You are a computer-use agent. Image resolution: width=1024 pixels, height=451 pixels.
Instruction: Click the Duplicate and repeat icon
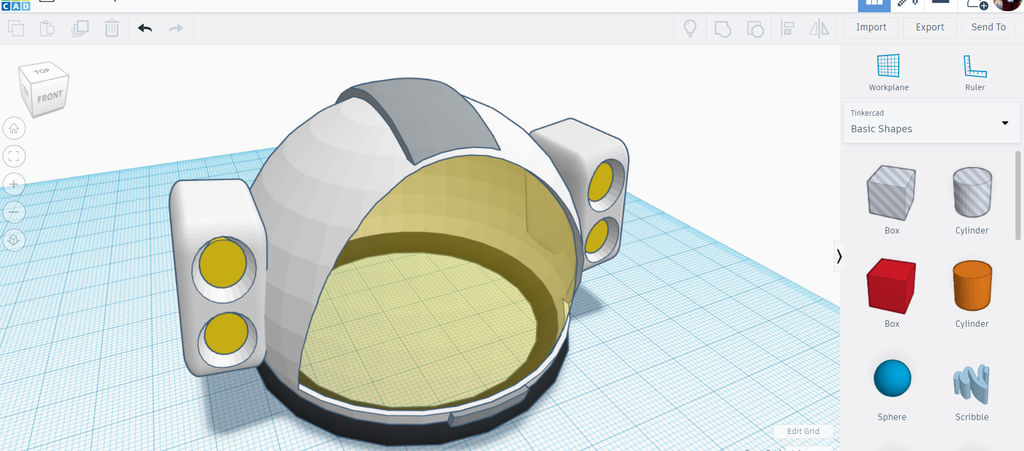pyautogui.click(x=80, y=28)
